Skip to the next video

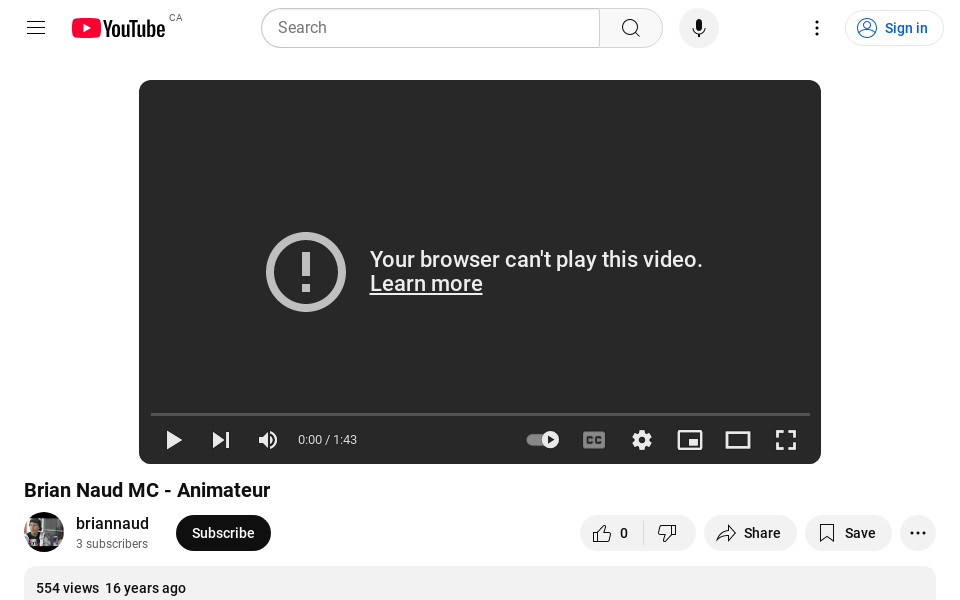[x=221, y=440]
